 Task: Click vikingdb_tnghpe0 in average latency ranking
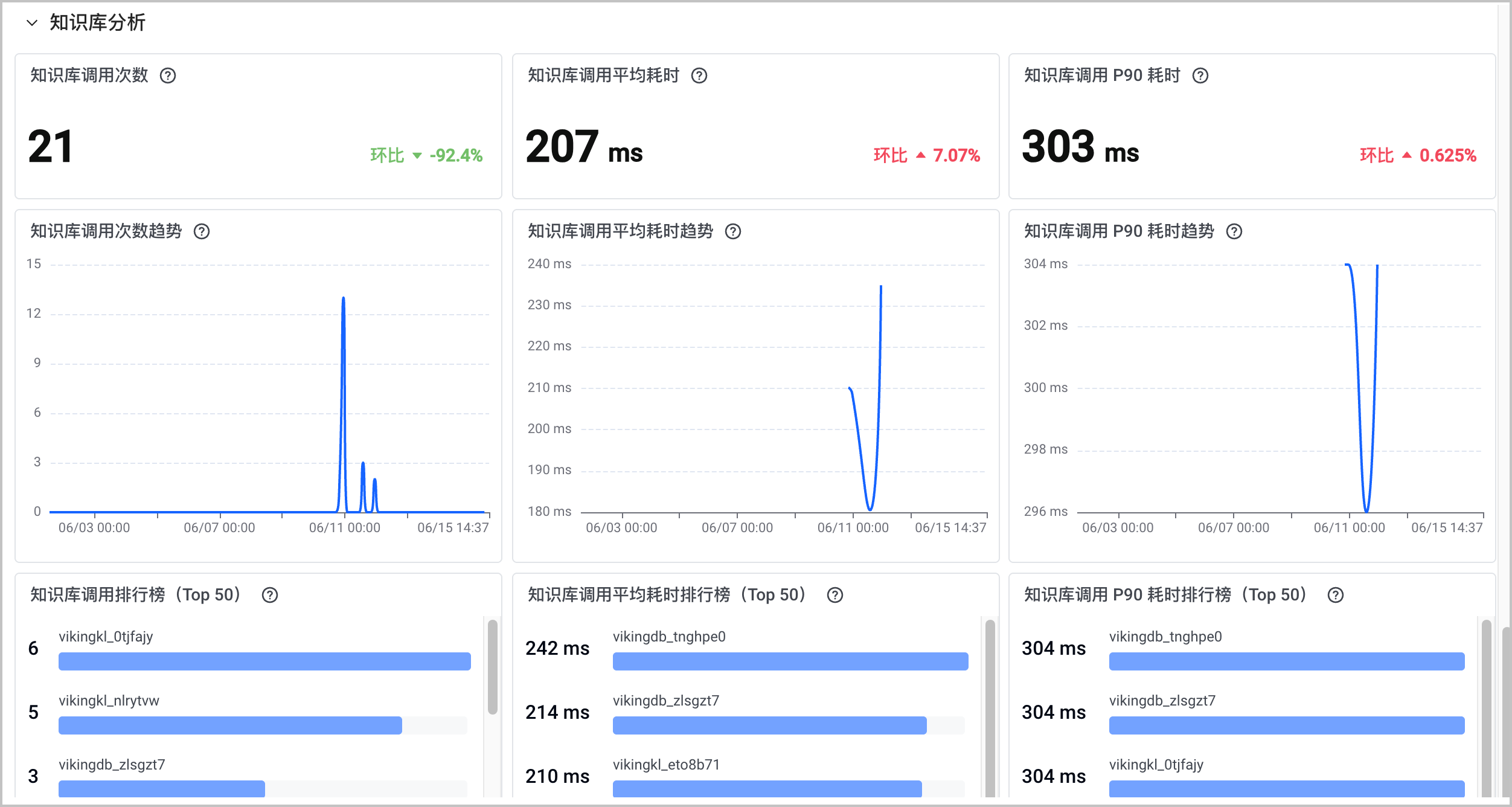pyautogui.click(x=669, y=637)
